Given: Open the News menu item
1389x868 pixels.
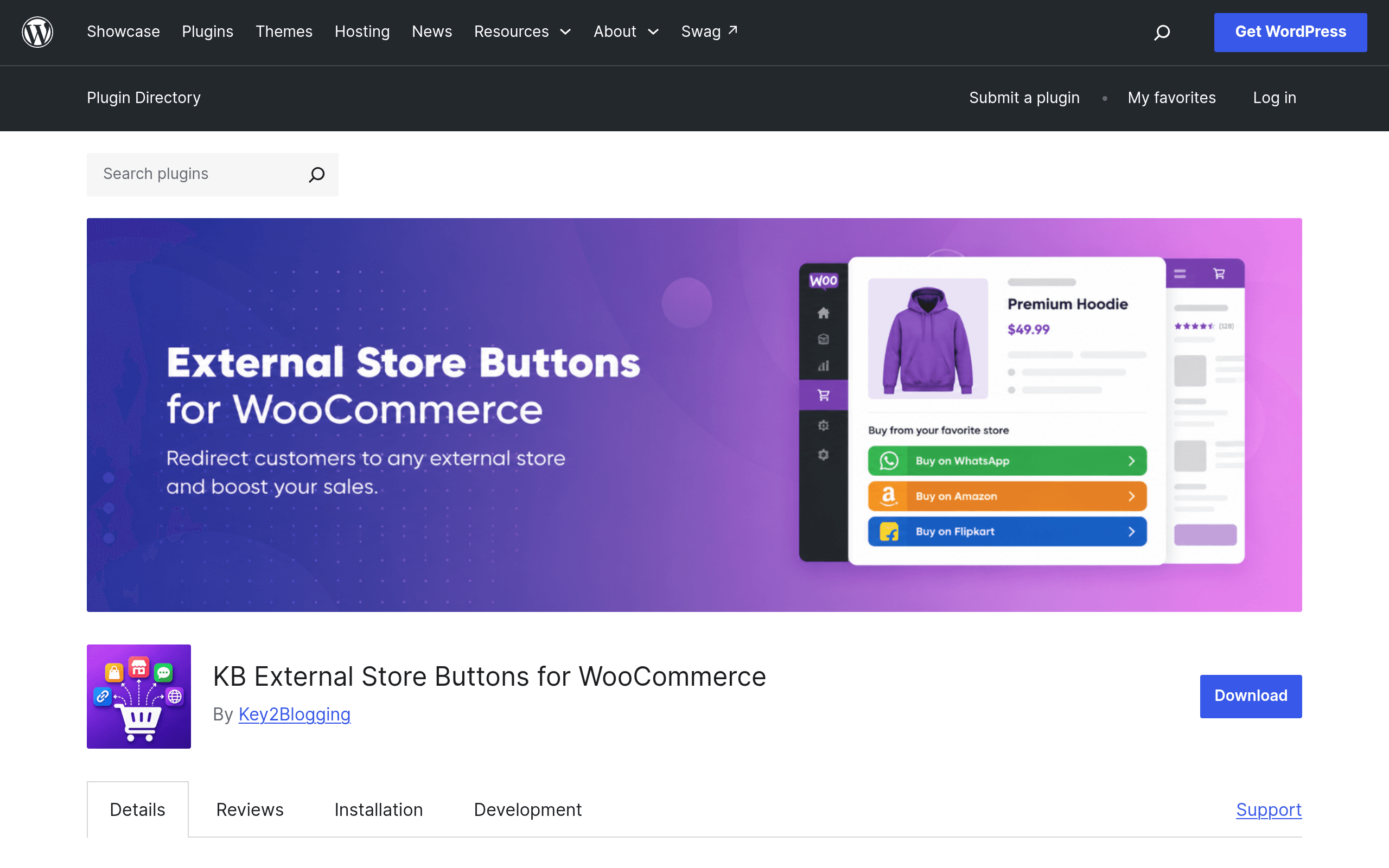Looking at the screenshot, I should point(432,31).
